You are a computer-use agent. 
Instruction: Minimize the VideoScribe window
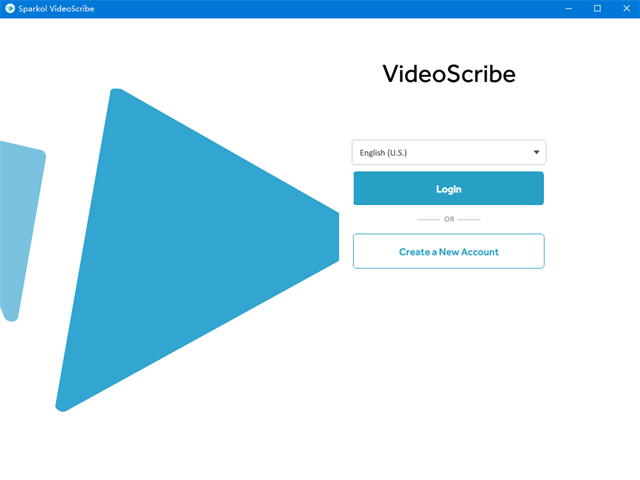coord(568,9)
